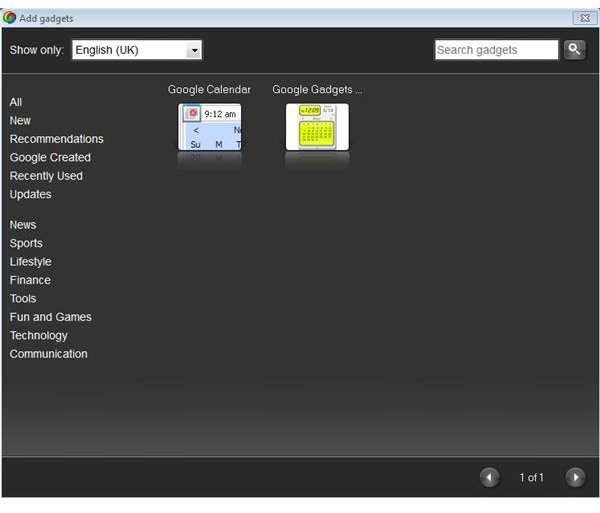Focus the Search gadgets input field
This screenshot has width=600, height=513.
pos(496,50)
